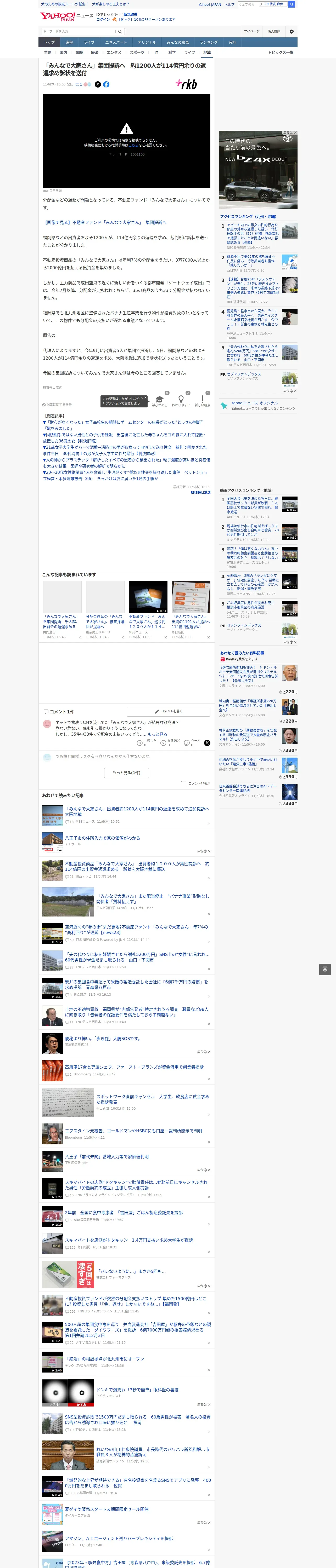Click the web search magnifier button at top

coord(292,4)
